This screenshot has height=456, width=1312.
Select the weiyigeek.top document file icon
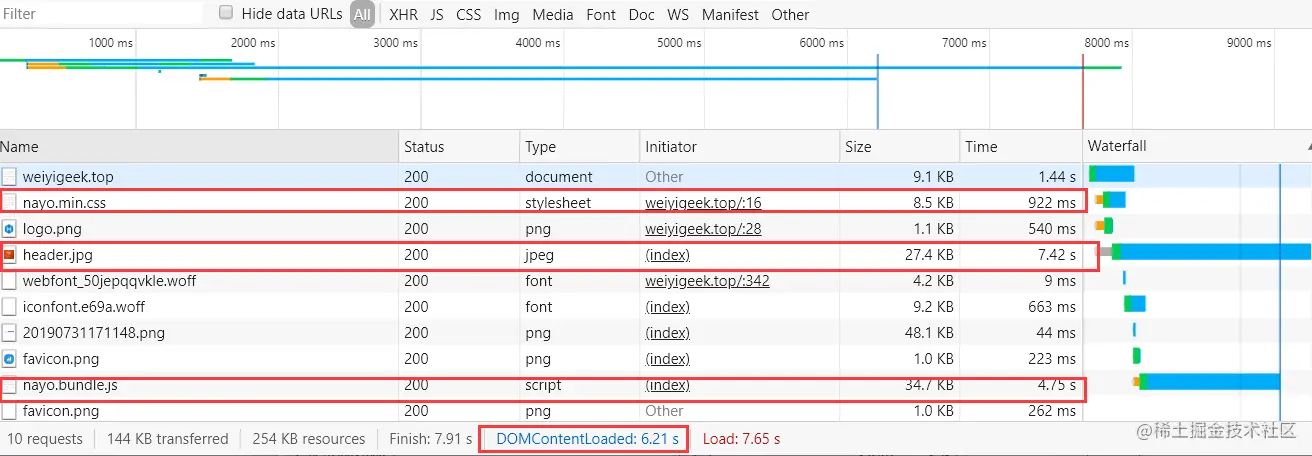(x=9, y=176)
